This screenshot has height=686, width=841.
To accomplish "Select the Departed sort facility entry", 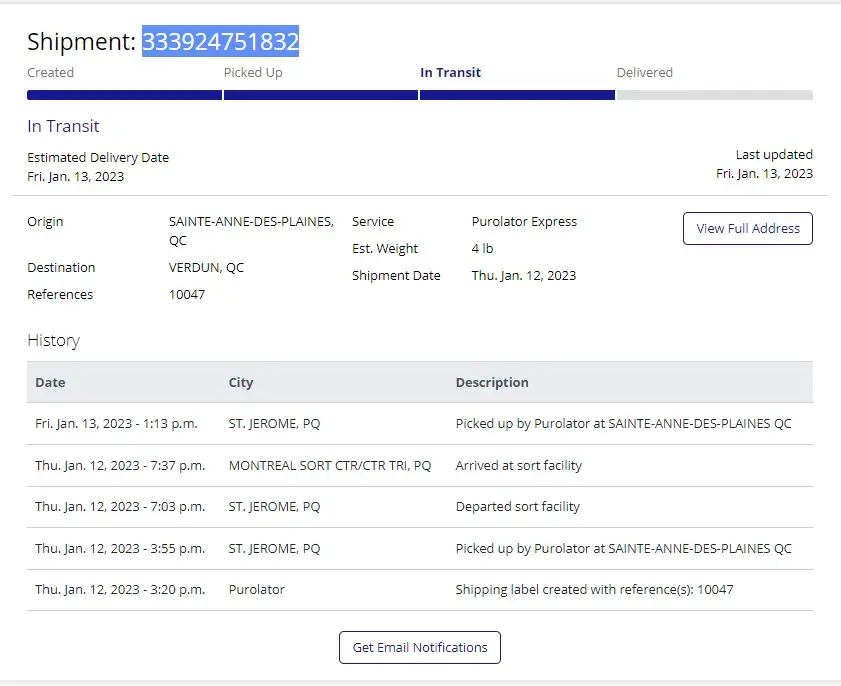I will (517, 507).
